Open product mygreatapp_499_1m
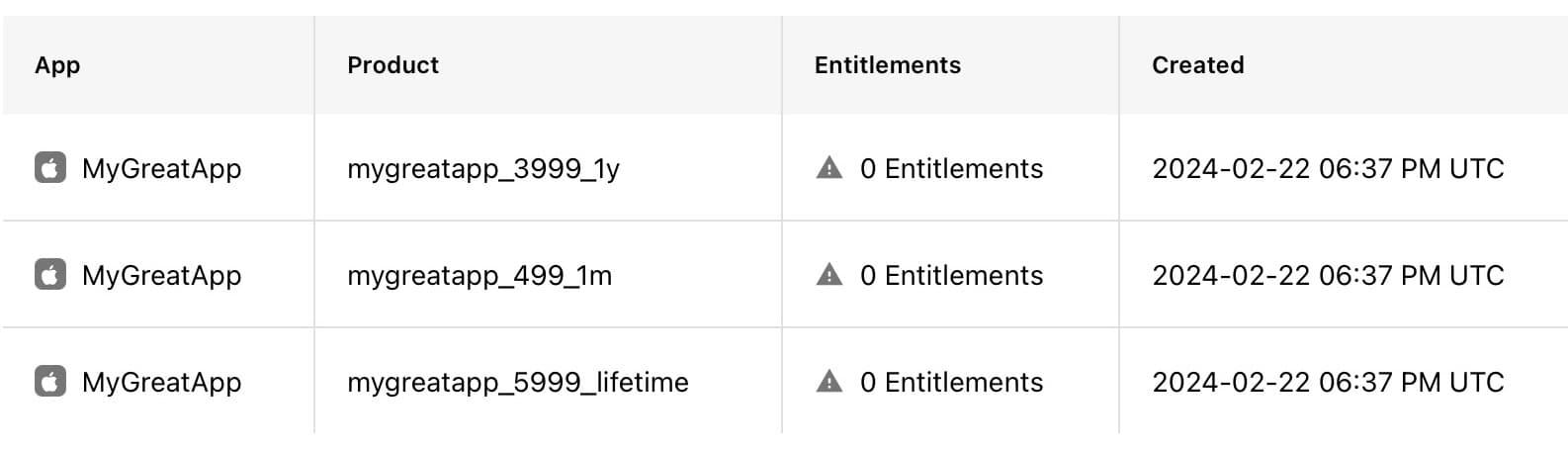Viewport: 1568px width, 450px height. 479,276
